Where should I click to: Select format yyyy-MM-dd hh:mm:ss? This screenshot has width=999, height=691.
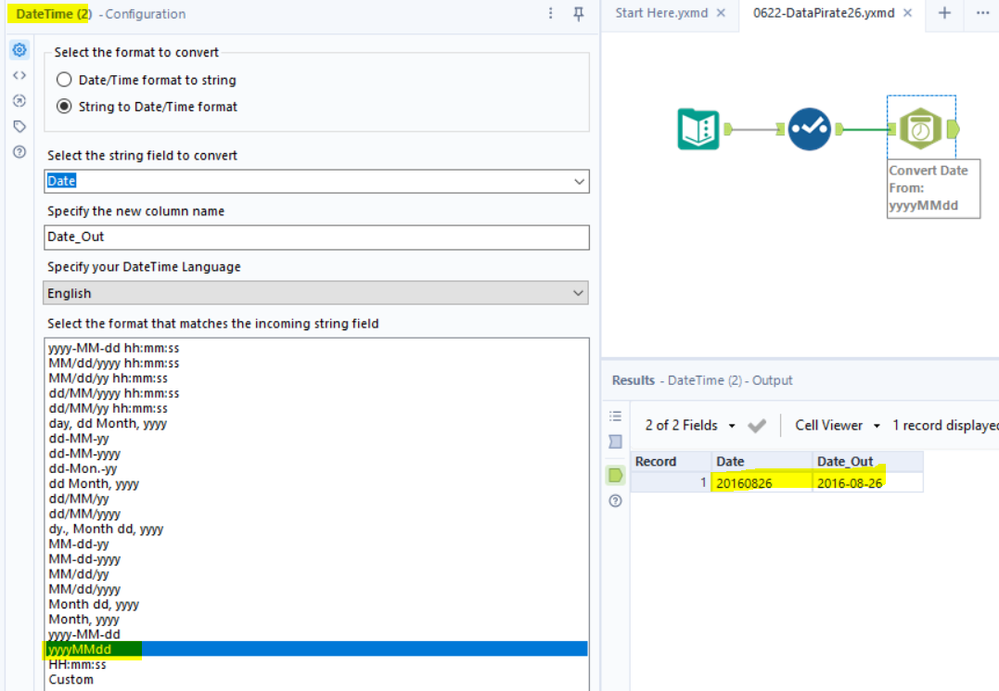tap(114, 348)
